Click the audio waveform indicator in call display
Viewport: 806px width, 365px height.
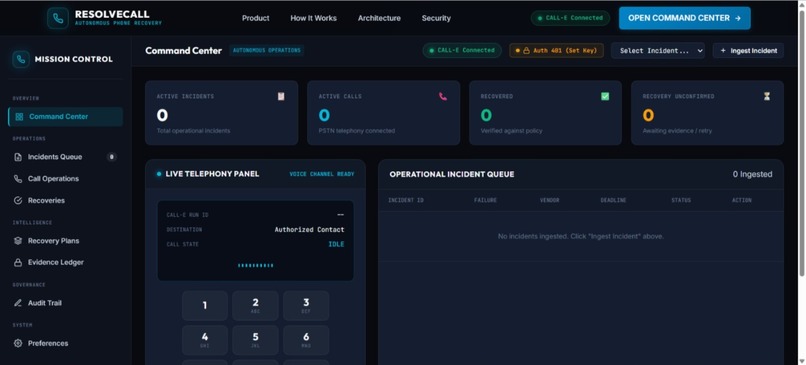pos(255,266)
